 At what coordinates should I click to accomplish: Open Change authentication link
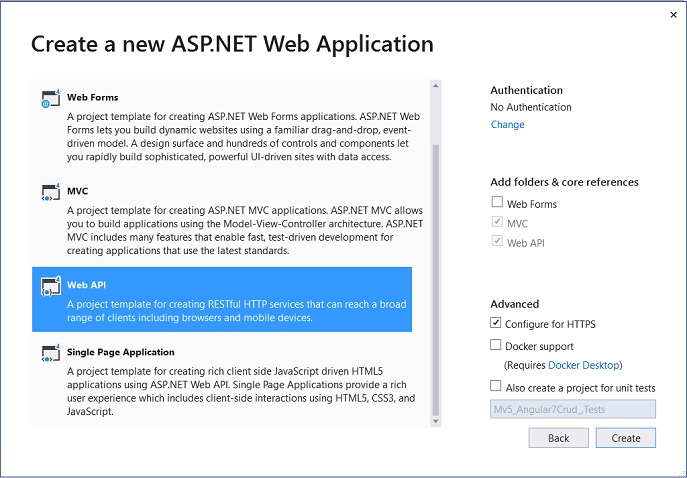(507, 124)
